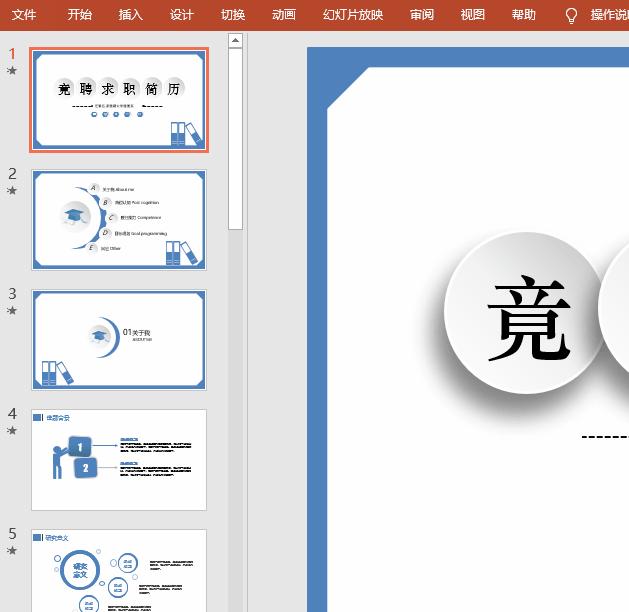
Task: Click the lightbulb Tell Me icon
Action: 572,15
